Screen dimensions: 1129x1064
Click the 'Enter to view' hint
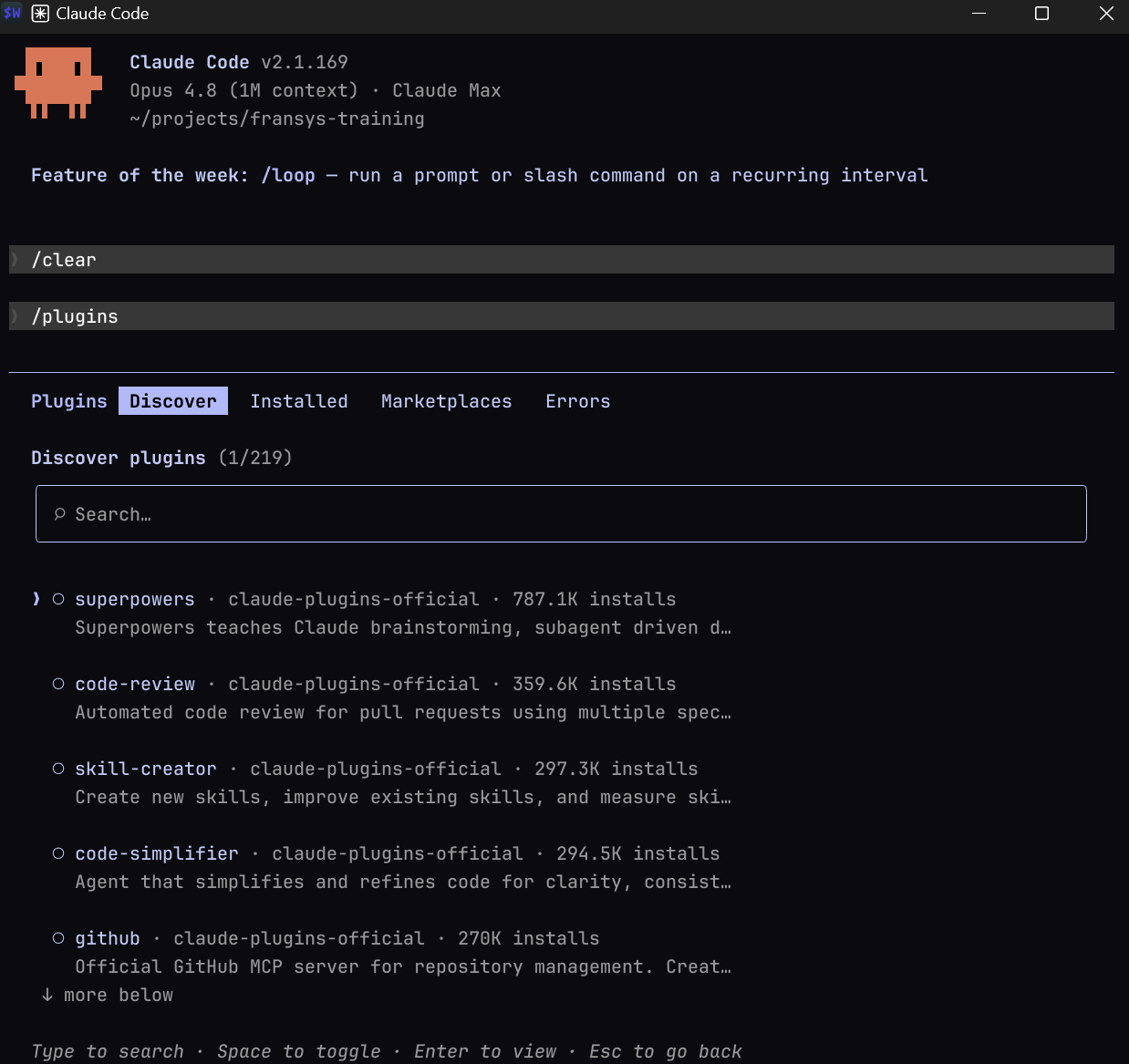pos(485,1051)
